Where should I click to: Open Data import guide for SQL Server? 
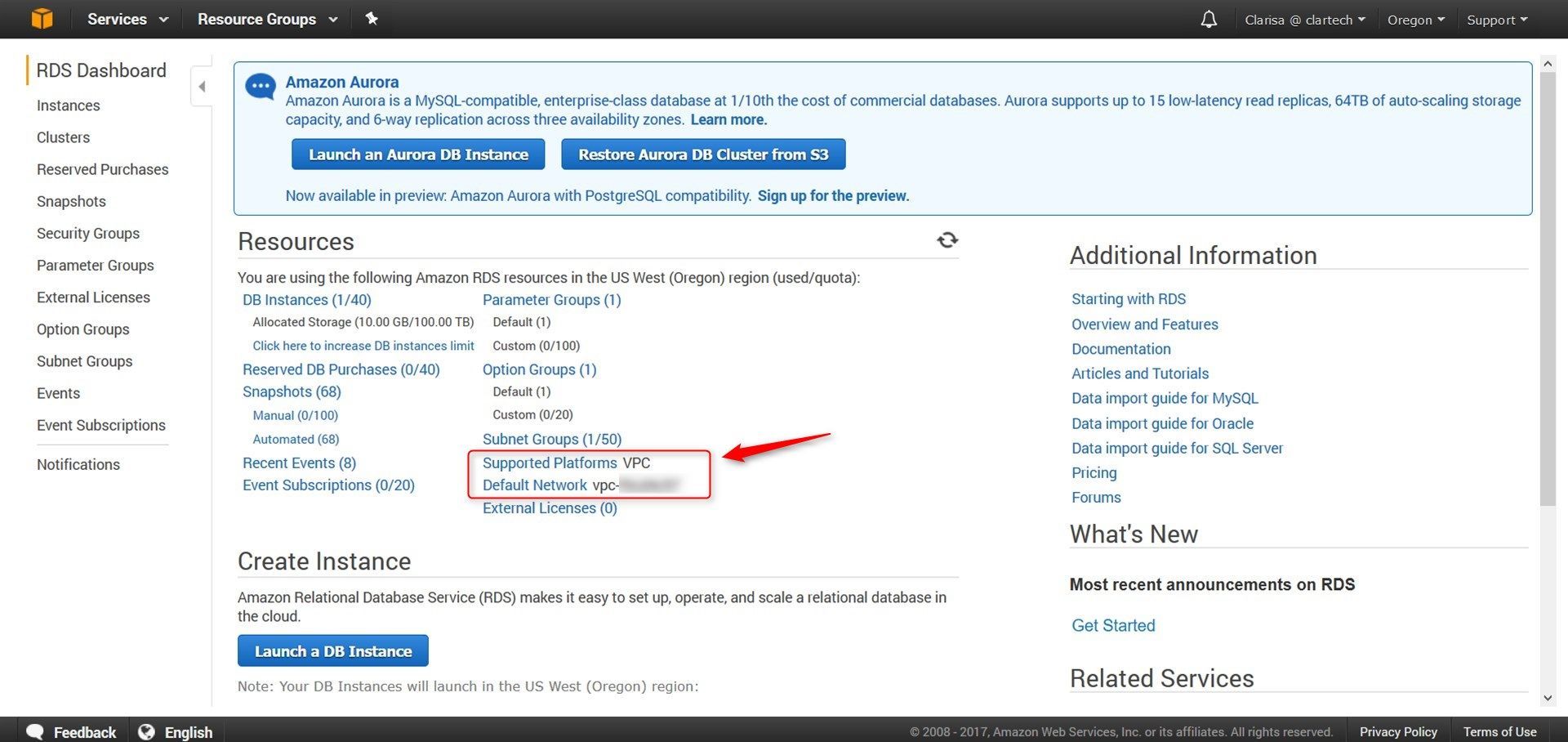1177,448
